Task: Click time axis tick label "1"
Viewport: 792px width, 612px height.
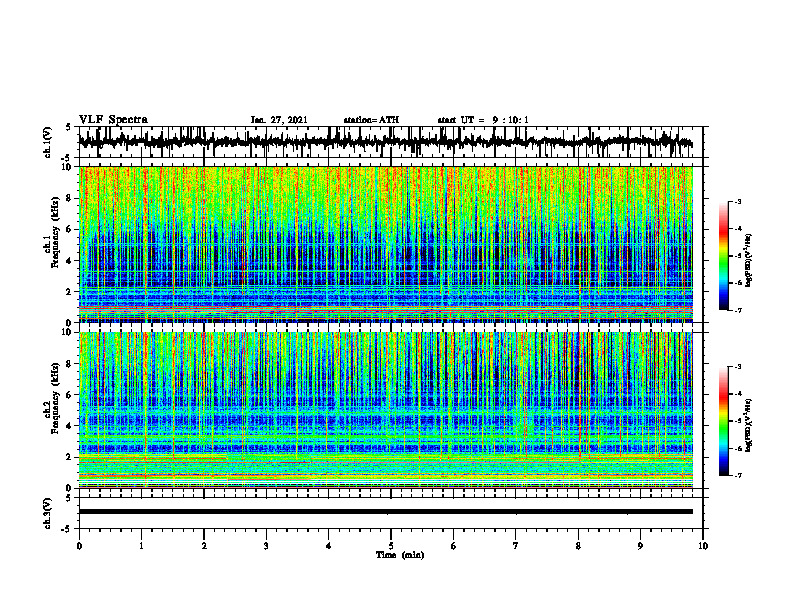Action: click(x=141, y=546)
